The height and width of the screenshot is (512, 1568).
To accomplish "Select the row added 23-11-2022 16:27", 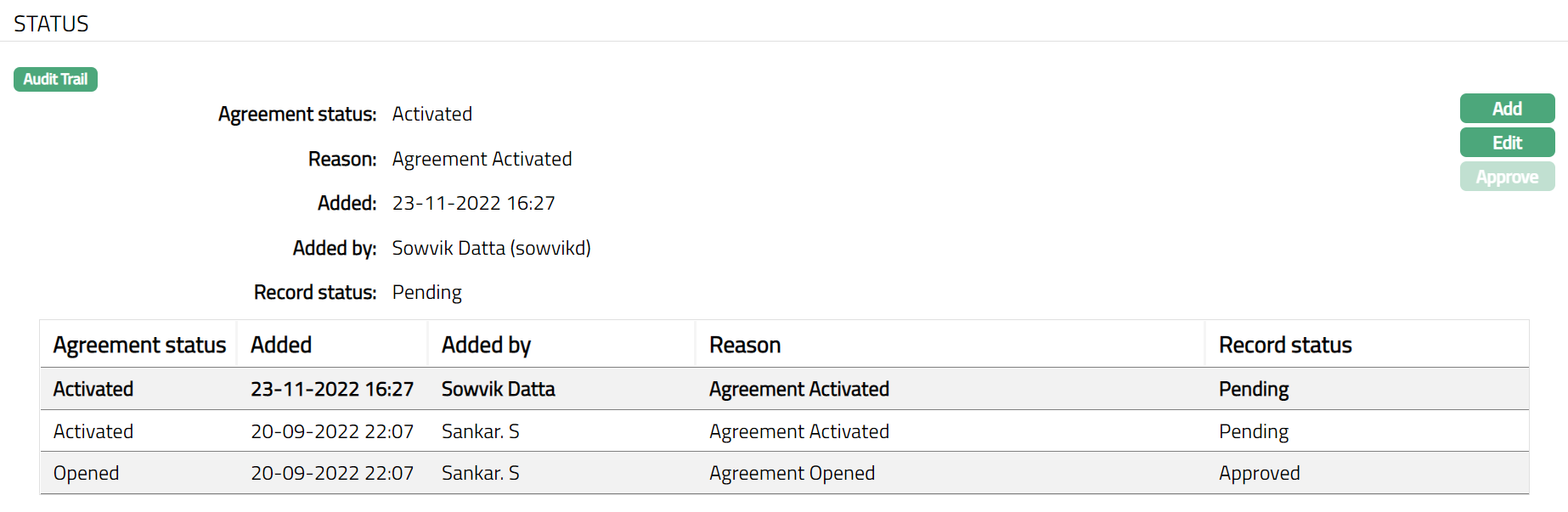I will point(332,389).
